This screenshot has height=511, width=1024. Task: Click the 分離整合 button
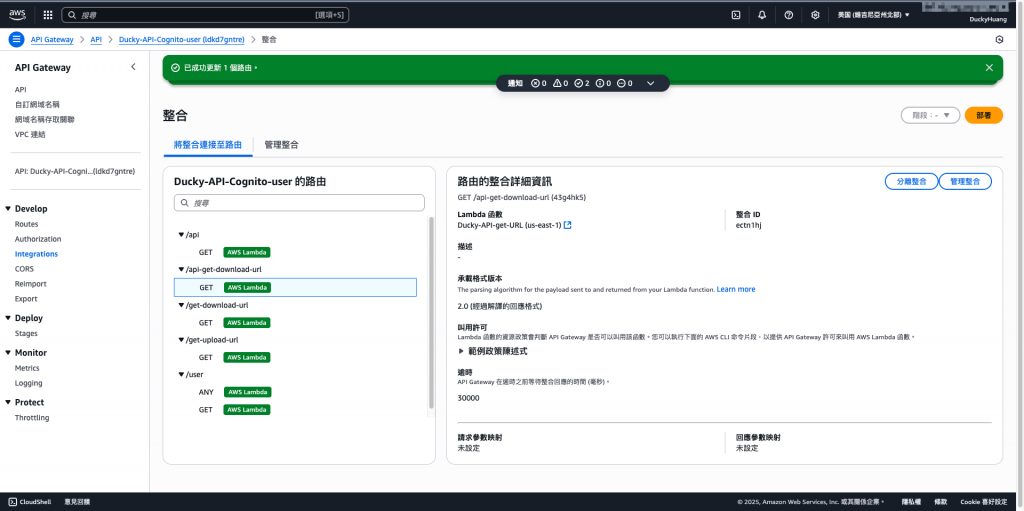tap(911, 181)
